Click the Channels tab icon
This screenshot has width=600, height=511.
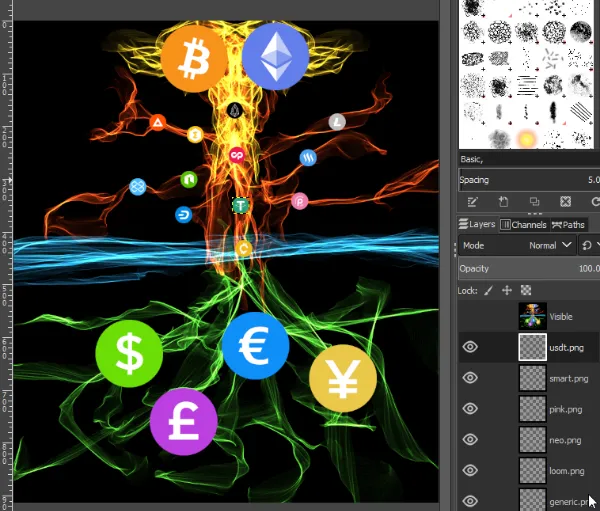pos(505,225)
